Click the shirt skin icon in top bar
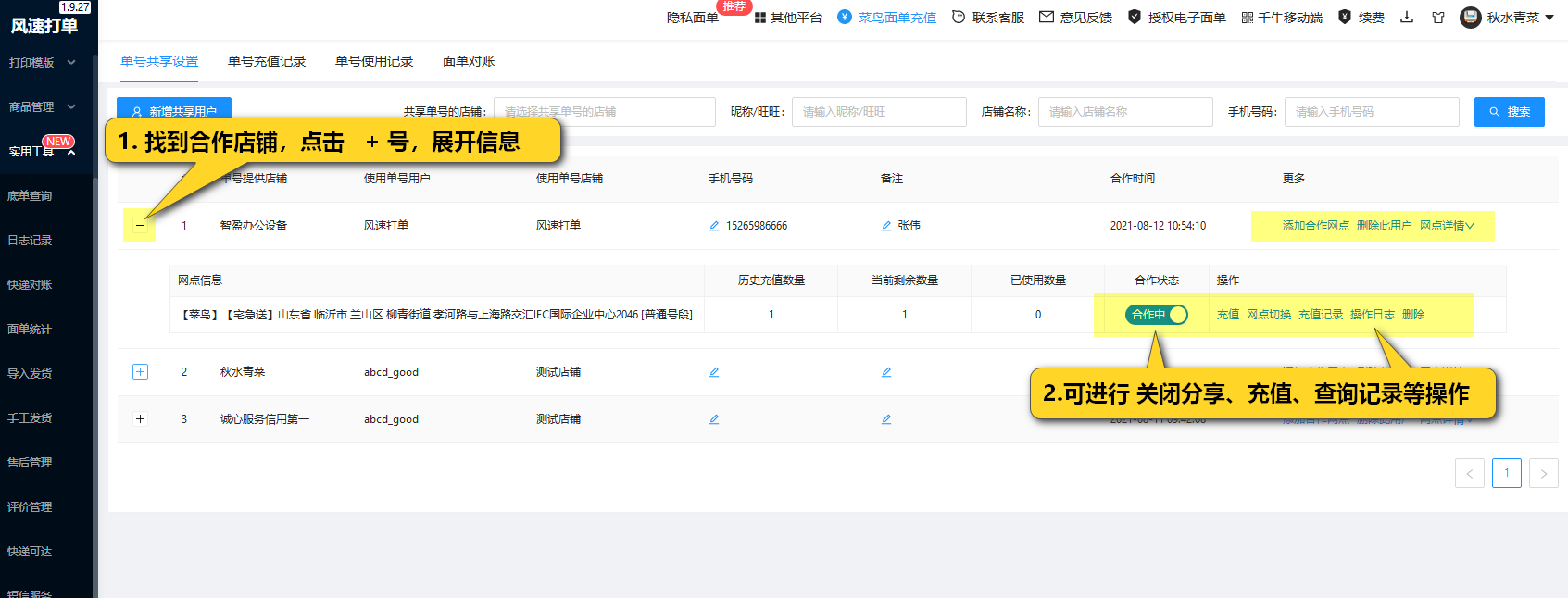 pyautogui.click(x=1437, y=18)
